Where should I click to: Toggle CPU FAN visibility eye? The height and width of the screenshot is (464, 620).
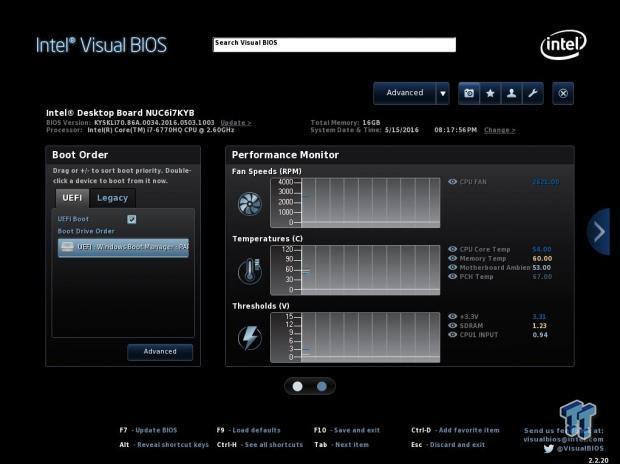452,182
